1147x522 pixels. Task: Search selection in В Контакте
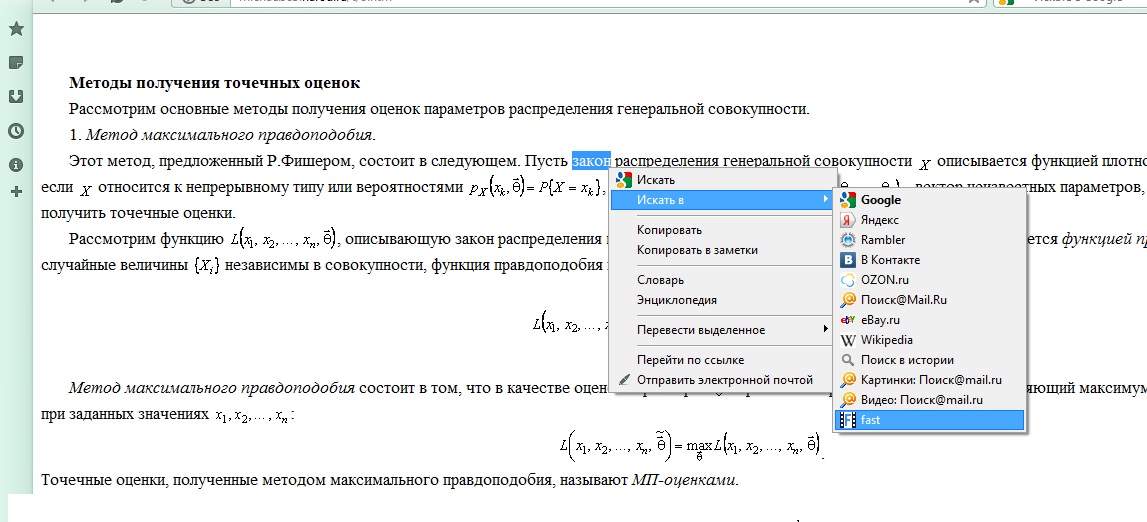pyautogui.click(x=930, y=260)
